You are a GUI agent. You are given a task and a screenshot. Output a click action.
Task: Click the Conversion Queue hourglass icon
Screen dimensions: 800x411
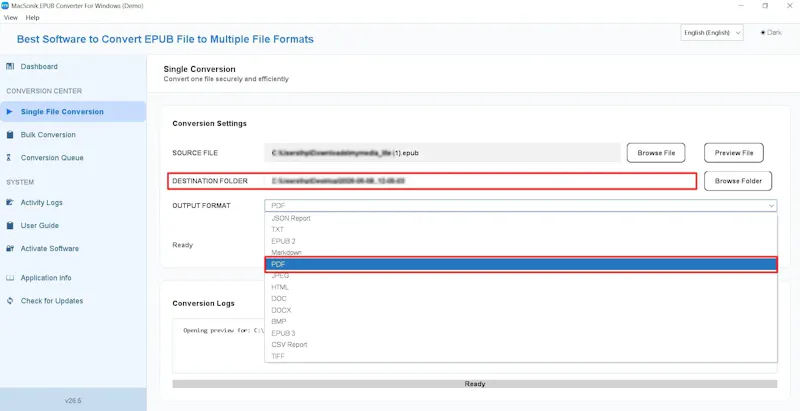[x=10, y=158]
